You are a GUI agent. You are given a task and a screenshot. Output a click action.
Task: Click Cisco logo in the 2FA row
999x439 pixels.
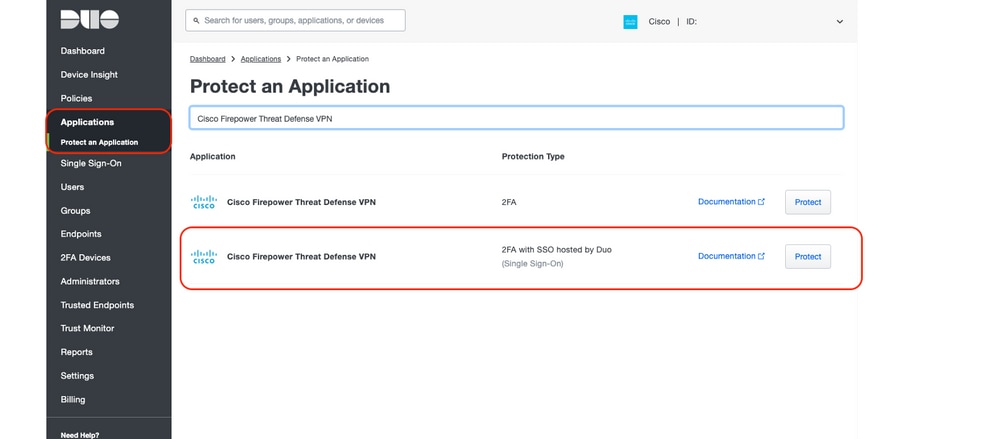[x=204, y=202]
